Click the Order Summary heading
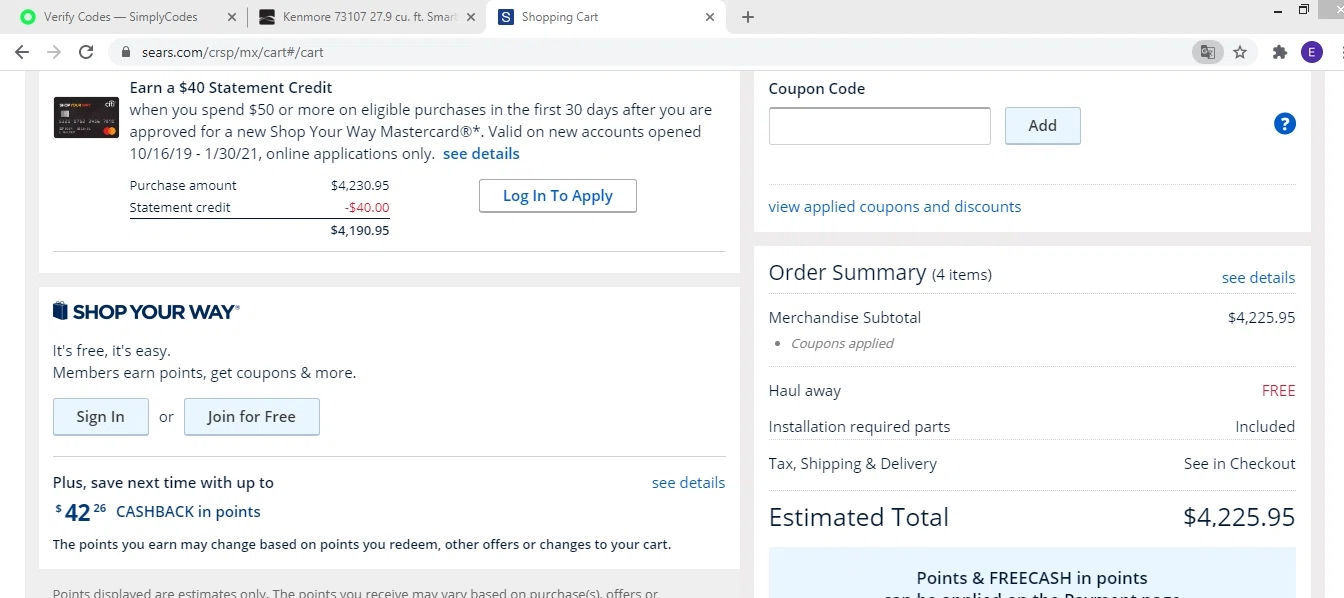Screen dimensions: 1344x598 (x=847, y=272)
